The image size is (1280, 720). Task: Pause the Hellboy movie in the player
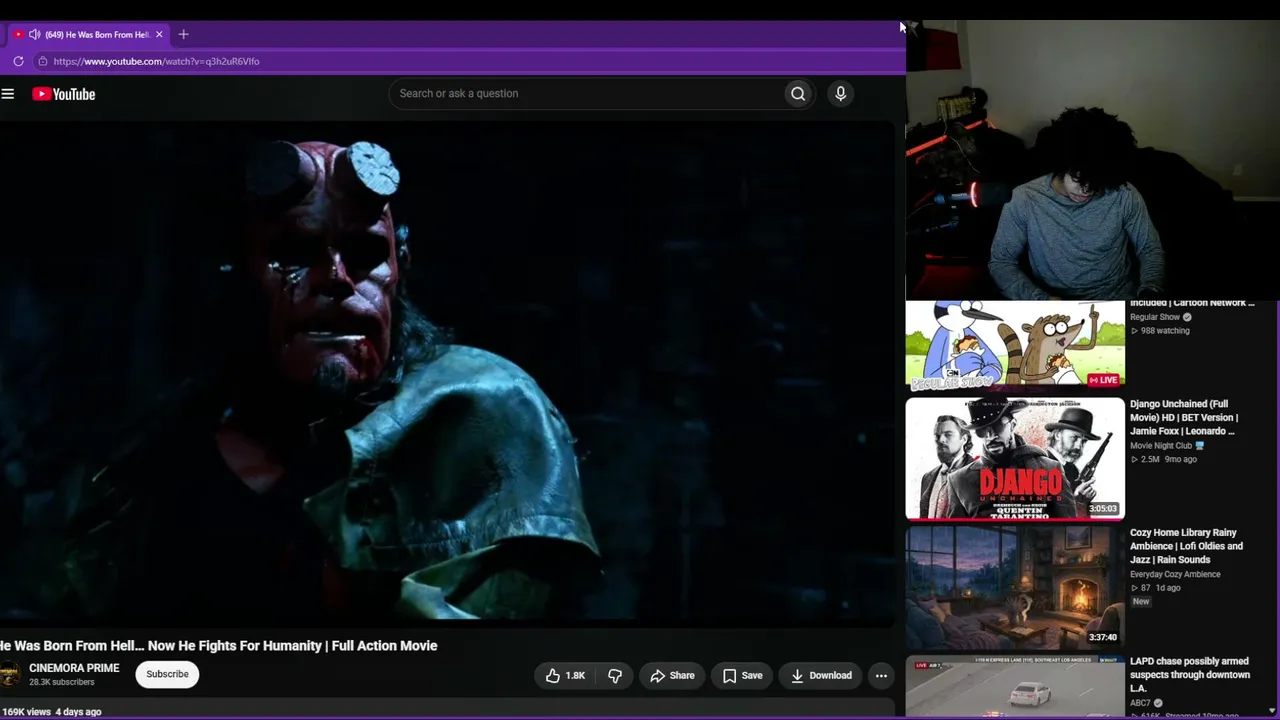click(x=447, y=374)
